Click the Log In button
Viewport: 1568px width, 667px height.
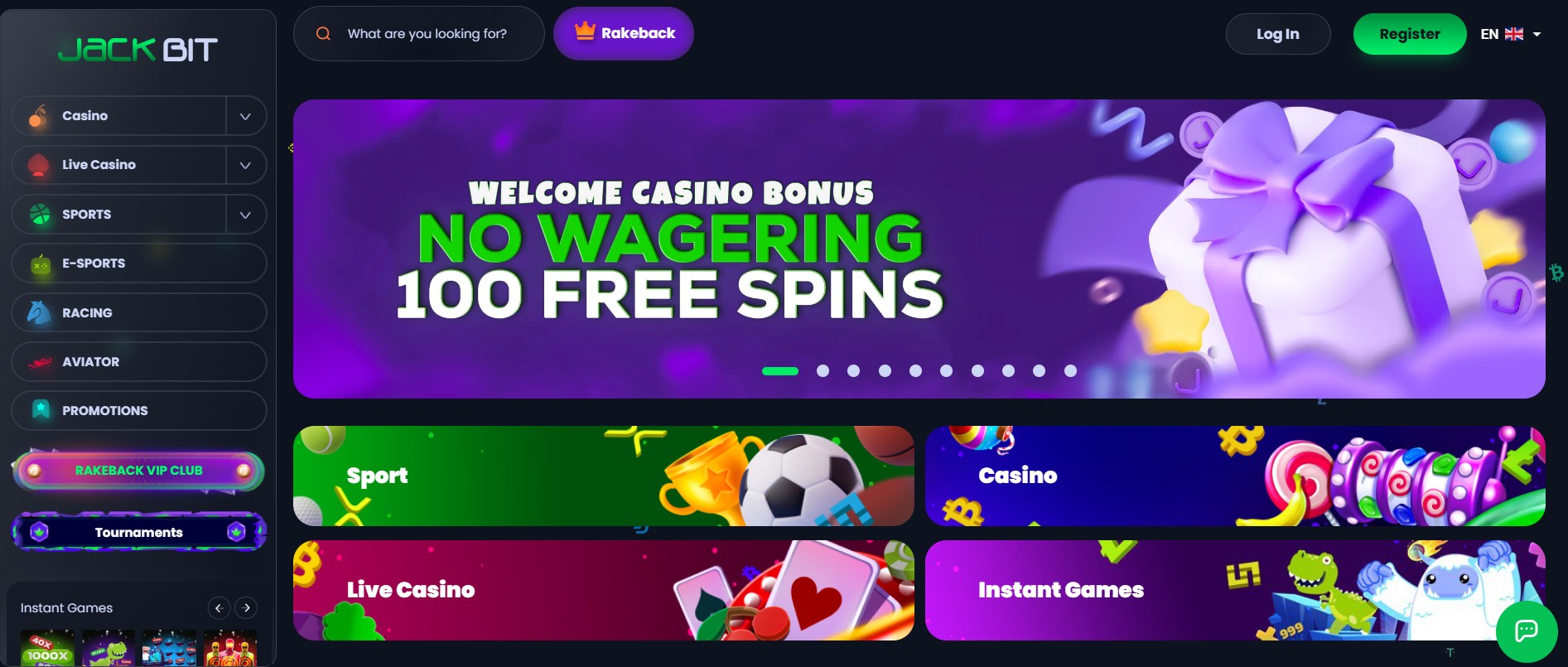[1278, 34]
